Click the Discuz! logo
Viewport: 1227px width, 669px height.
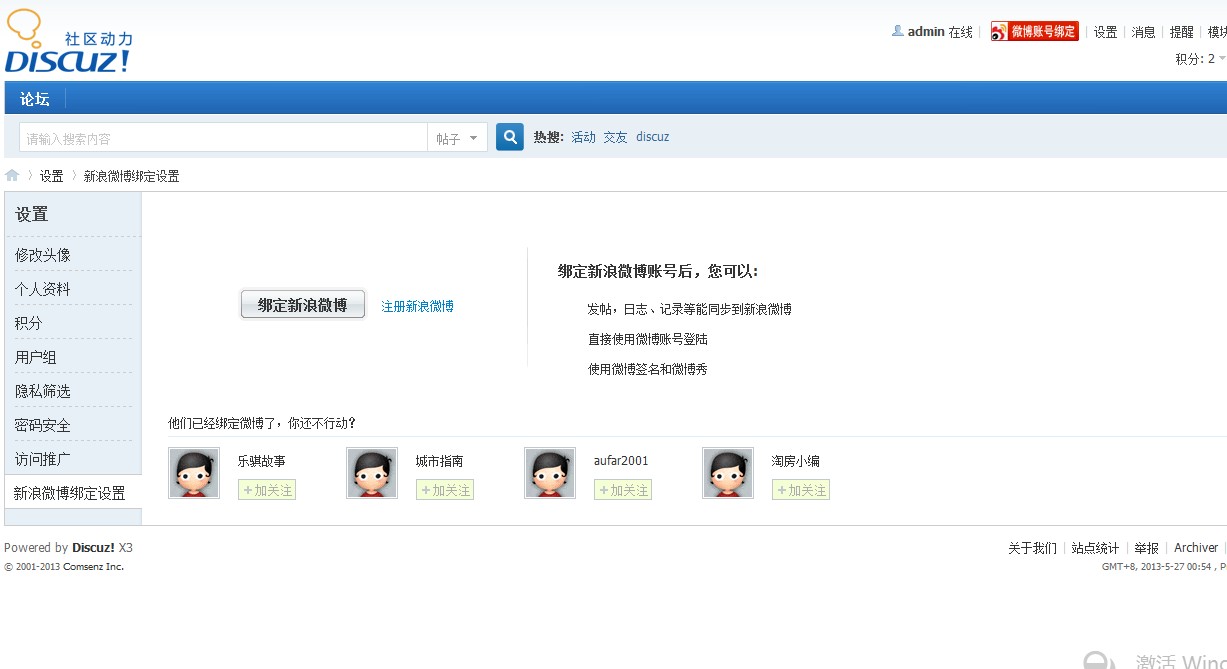point(68,44)
